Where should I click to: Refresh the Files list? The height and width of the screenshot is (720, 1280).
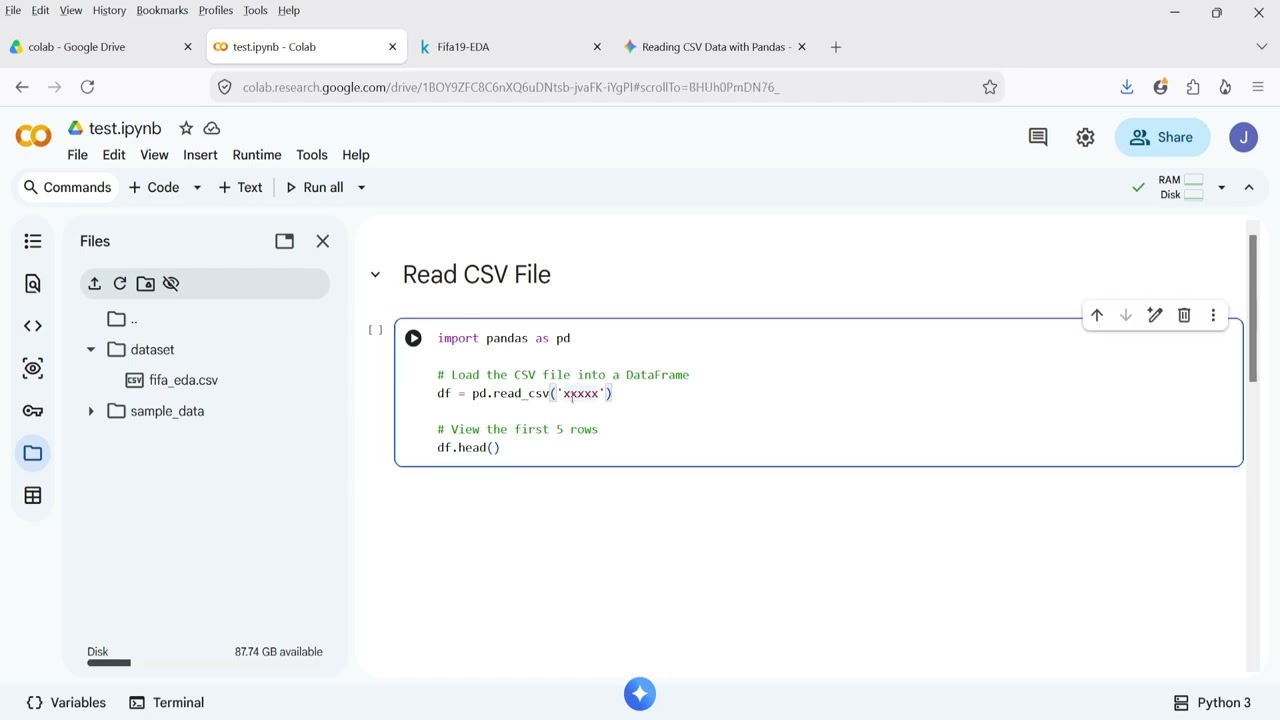(120, 284)
